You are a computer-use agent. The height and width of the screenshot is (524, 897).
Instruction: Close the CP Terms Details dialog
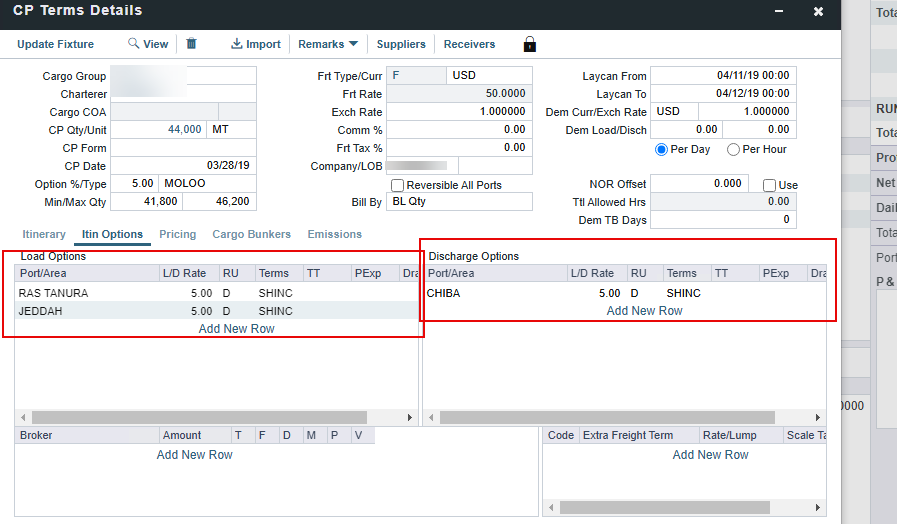[x=818, y=11]
